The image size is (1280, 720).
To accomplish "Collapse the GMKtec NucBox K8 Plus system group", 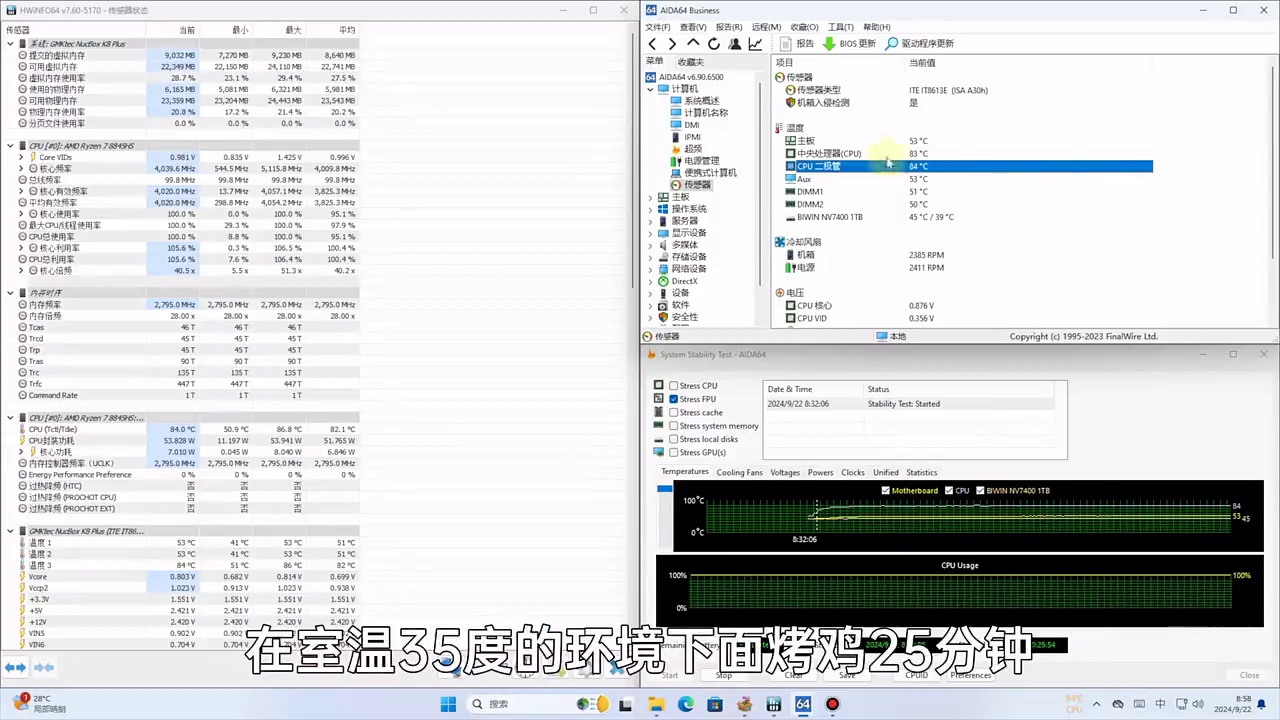I will tap(11, 44).
